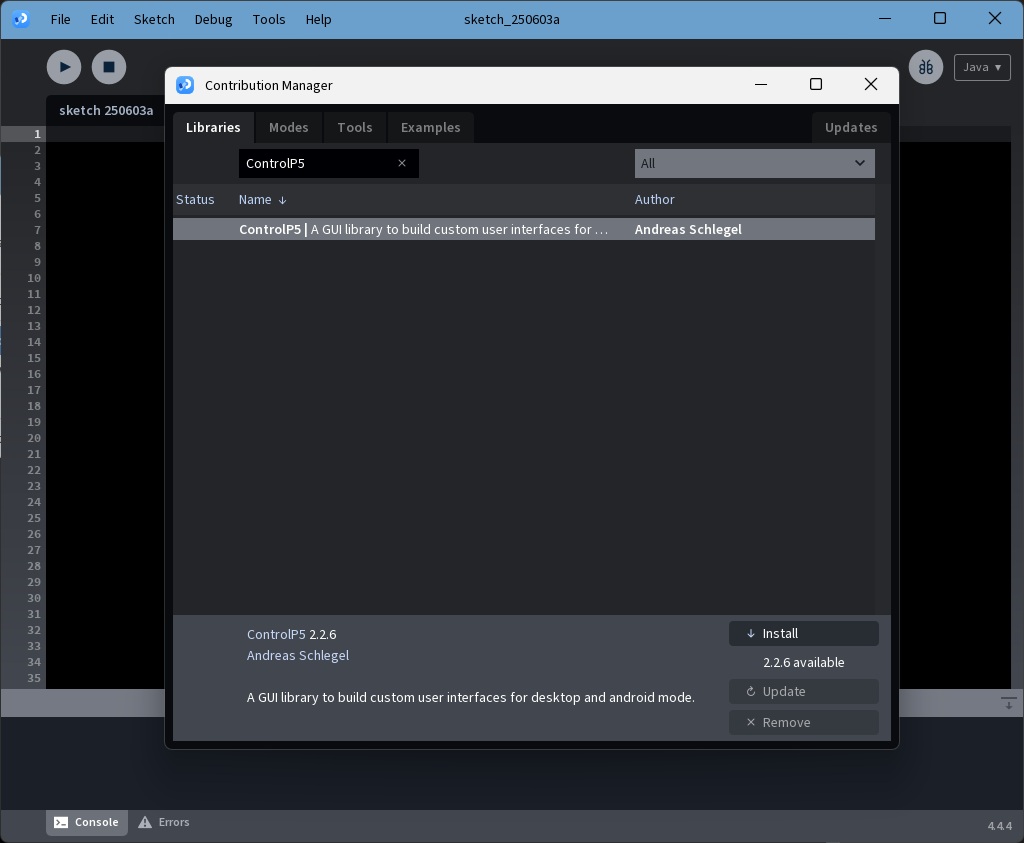1024x843 pixels.
Task: Open the Andreas Schlegel author link
Action: tap(298, 655)
